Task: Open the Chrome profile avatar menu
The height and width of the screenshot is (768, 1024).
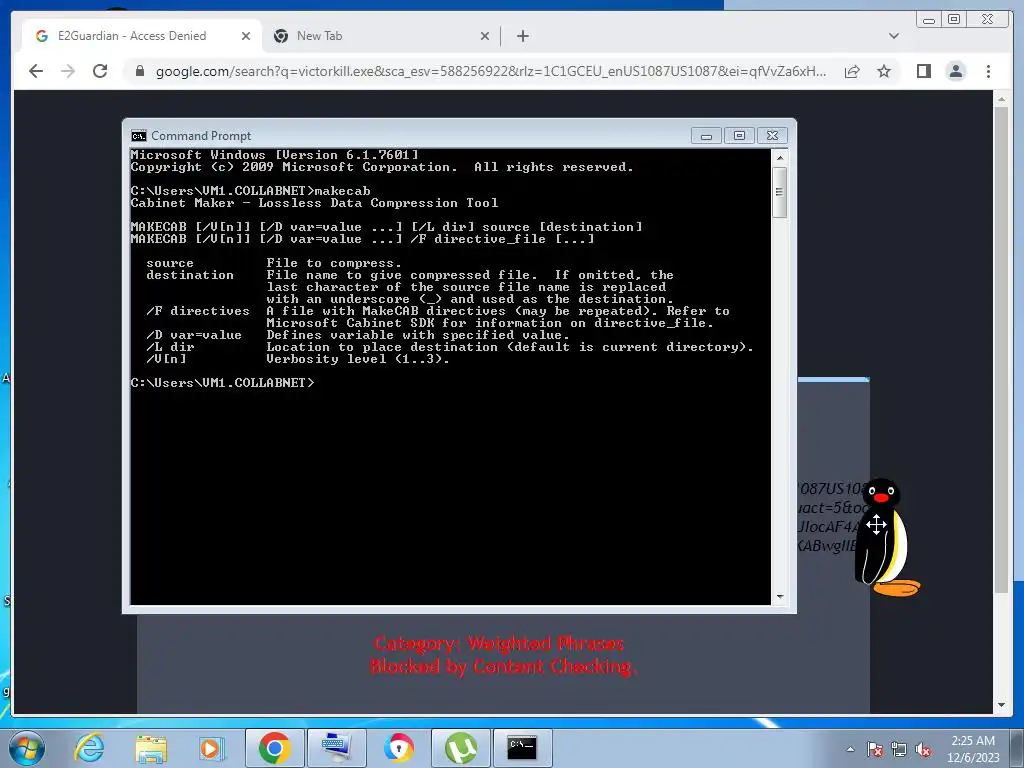Action: 956,71
